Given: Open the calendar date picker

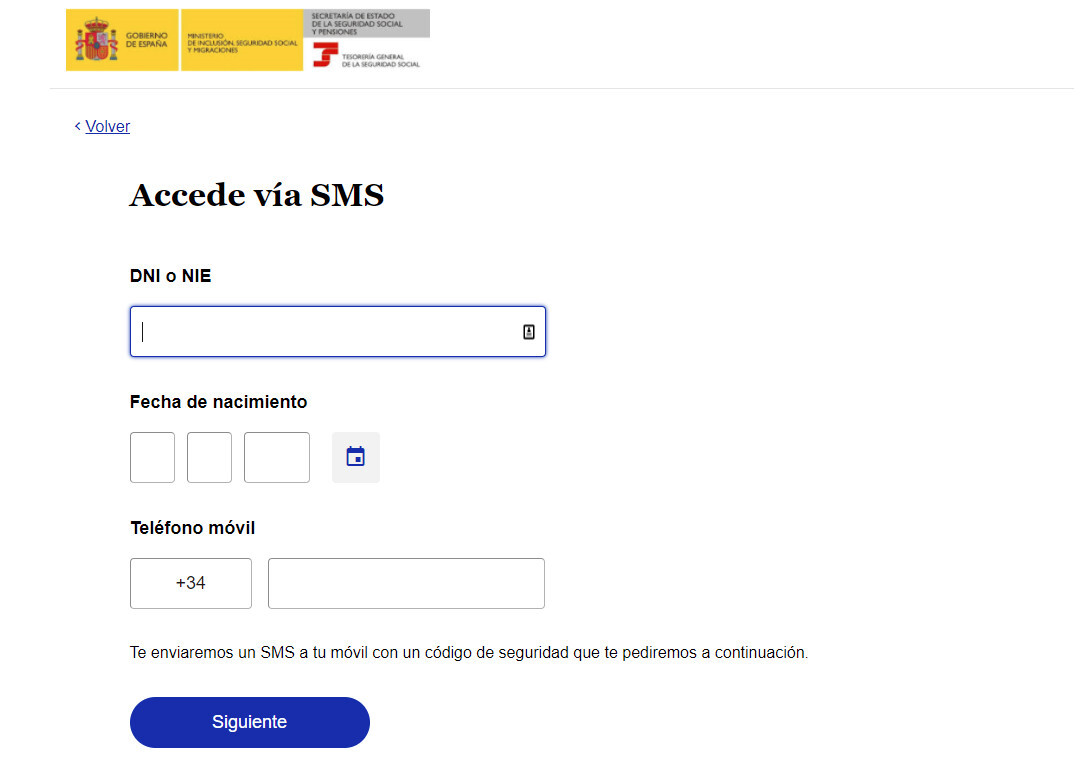Looking at the screenshot, I should [x=356, y=457].
